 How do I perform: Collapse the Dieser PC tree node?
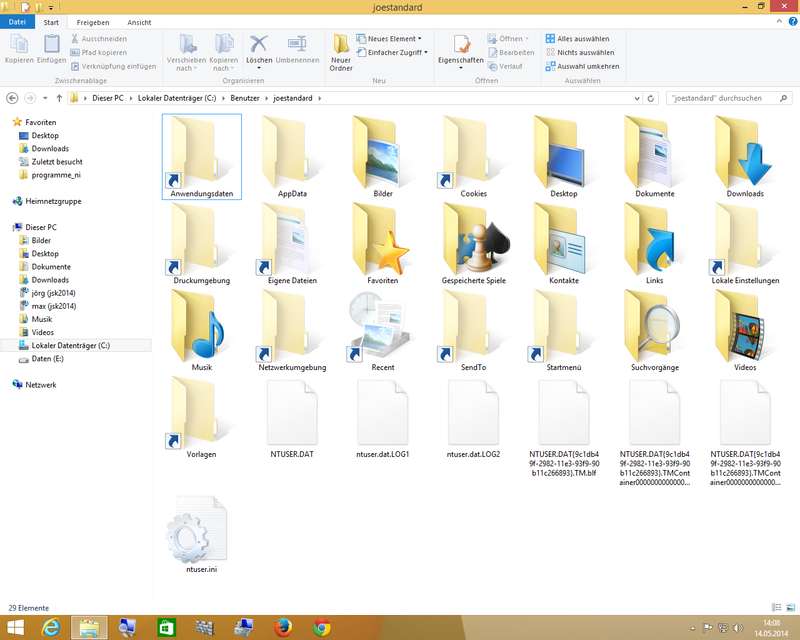point(7,228)
